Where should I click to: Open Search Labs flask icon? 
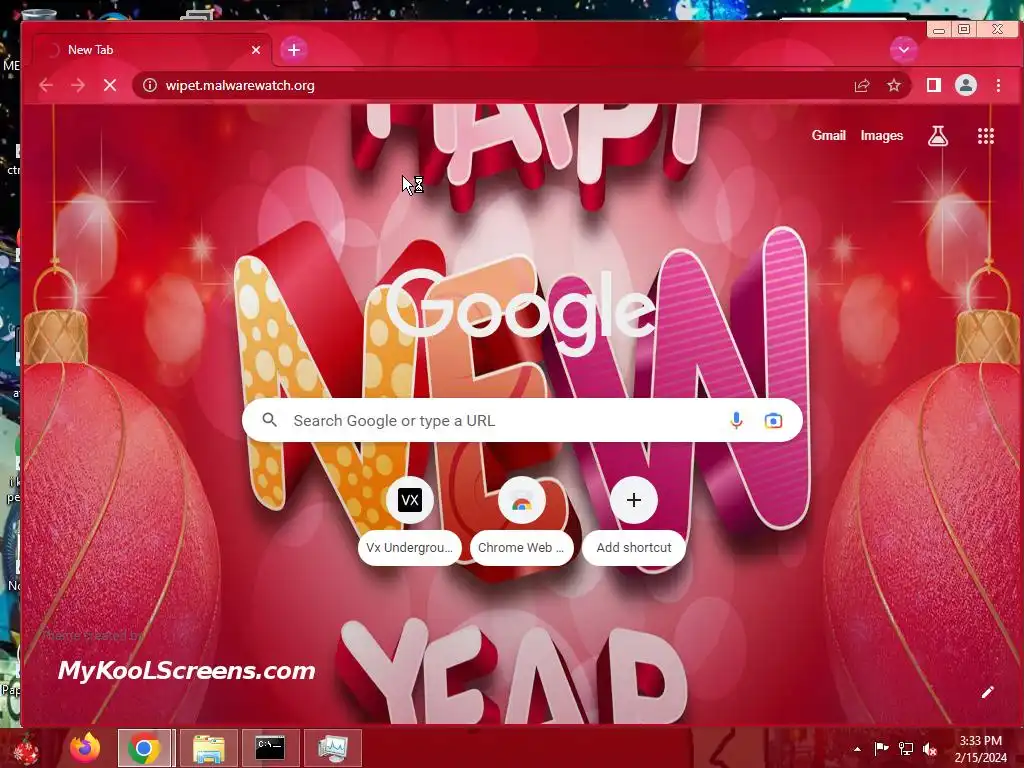938,136
